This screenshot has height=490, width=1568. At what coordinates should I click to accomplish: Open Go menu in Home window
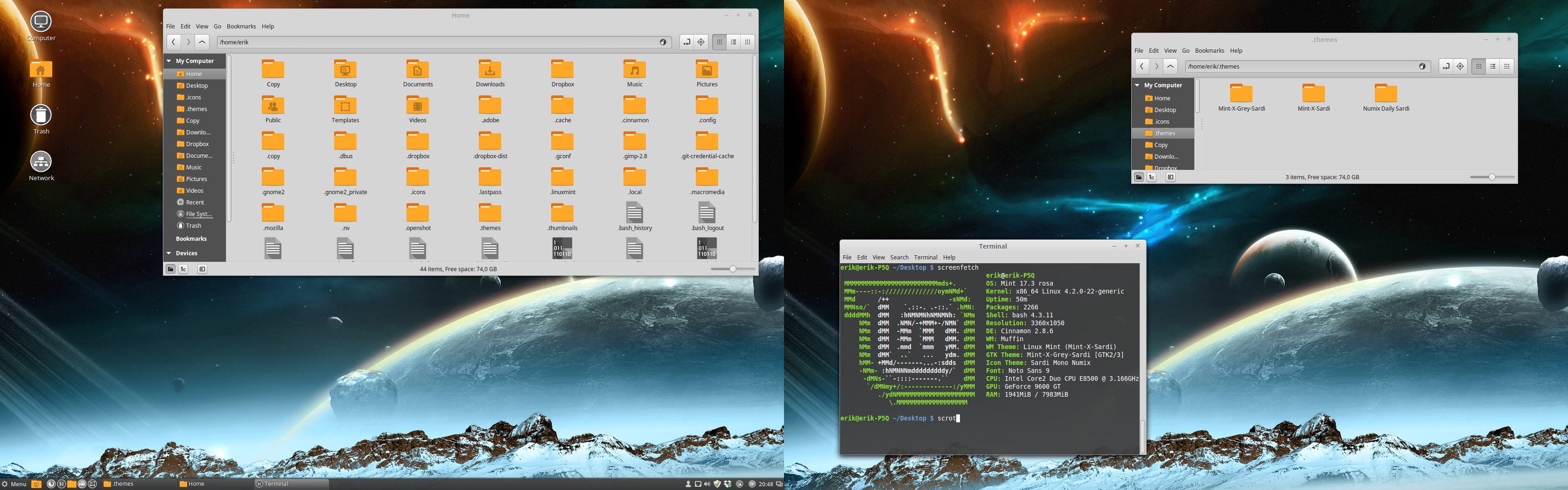(x=217, y=26)
